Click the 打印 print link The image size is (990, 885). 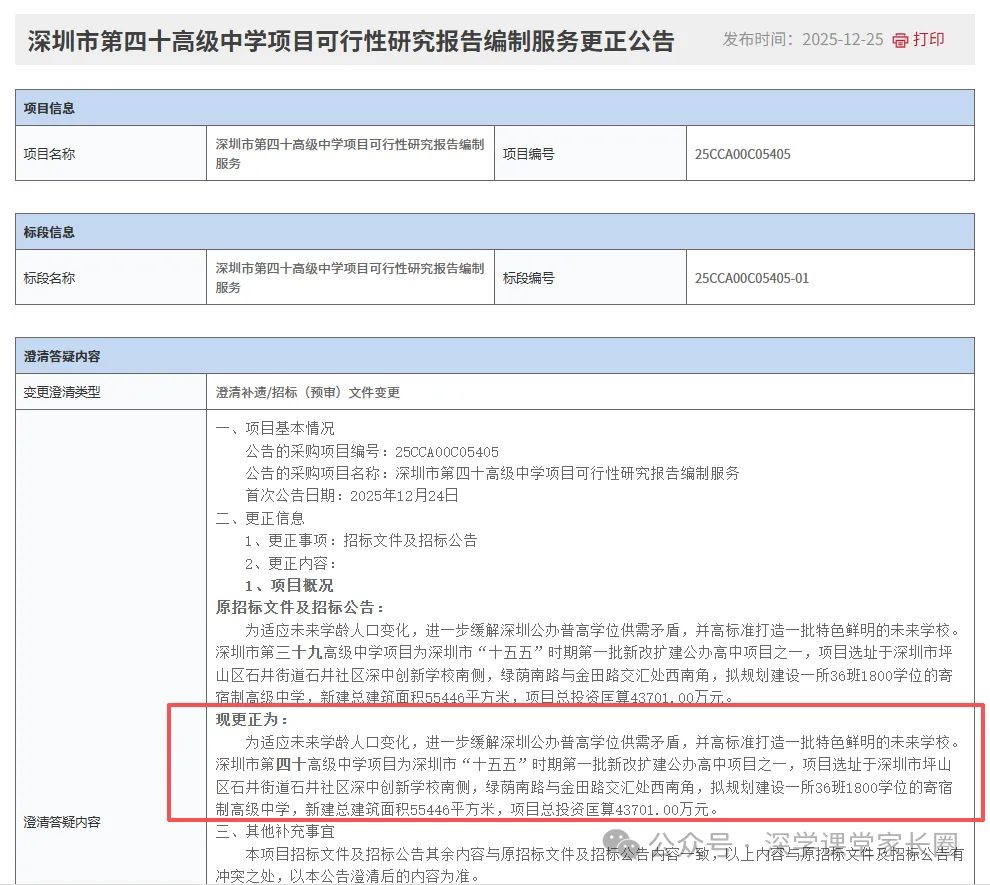pyautogui.click(x=928, y=40)
